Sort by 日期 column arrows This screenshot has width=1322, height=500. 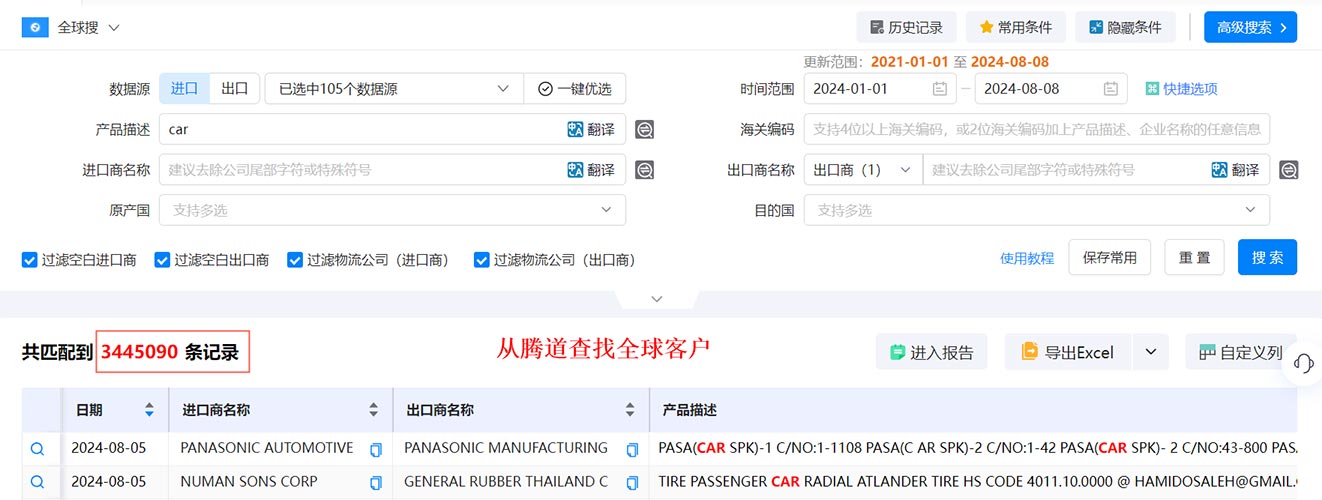150,410
